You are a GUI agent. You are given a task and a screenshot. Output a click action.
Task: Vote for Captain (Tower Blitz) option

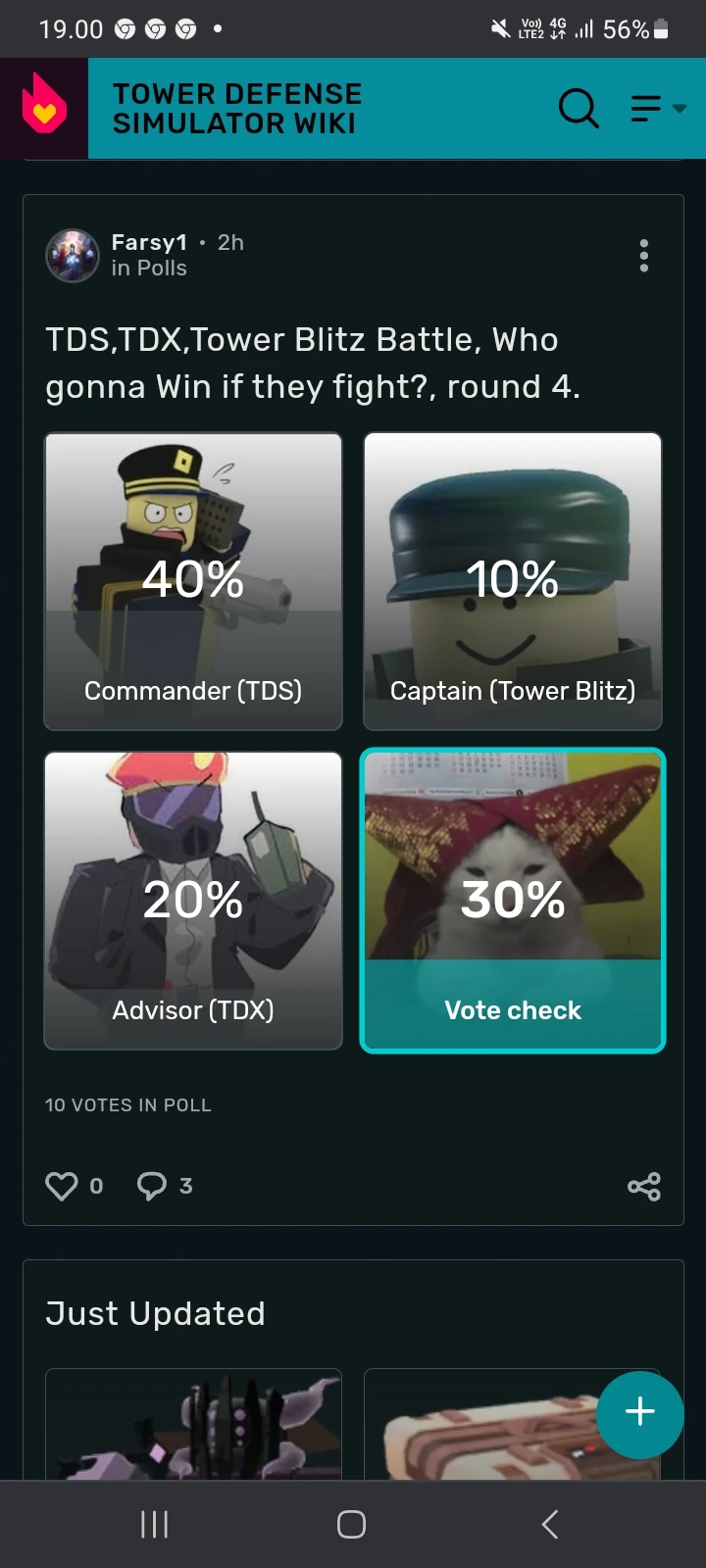tap(513, 581)
